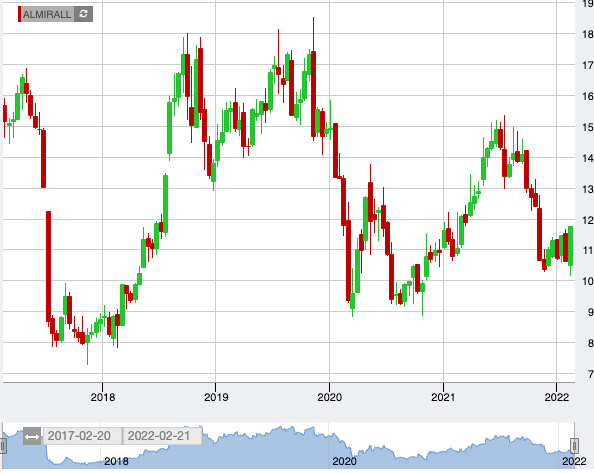Screen dimensions: 594x473
Task: Toggle the ALMIRALL series legend label
Action: 47,14
